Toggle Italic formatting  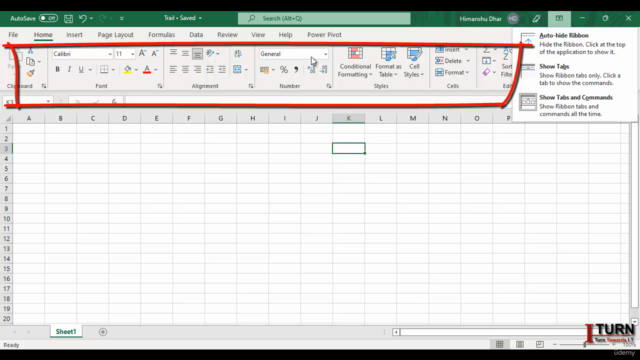69,69
